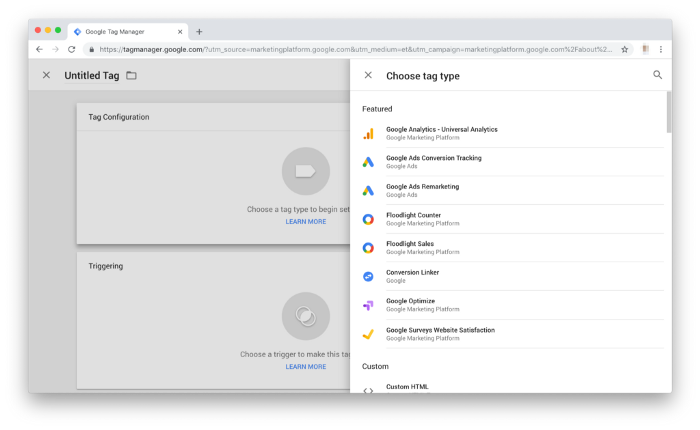Viewport: 700px width, 430px height.
Task: Click the tag placeholder icon in Tag Configuration
Action: pos(306,171)
